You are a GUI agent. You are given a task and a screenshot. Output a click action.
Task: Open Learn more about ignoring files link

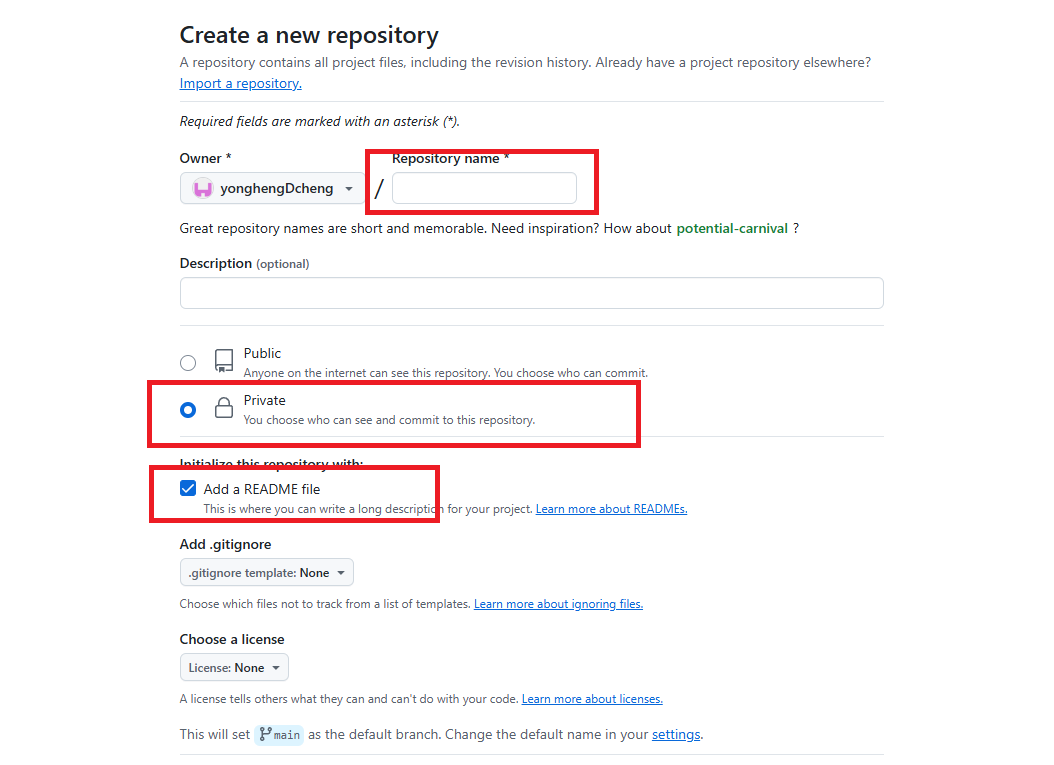tap(558, 604)
